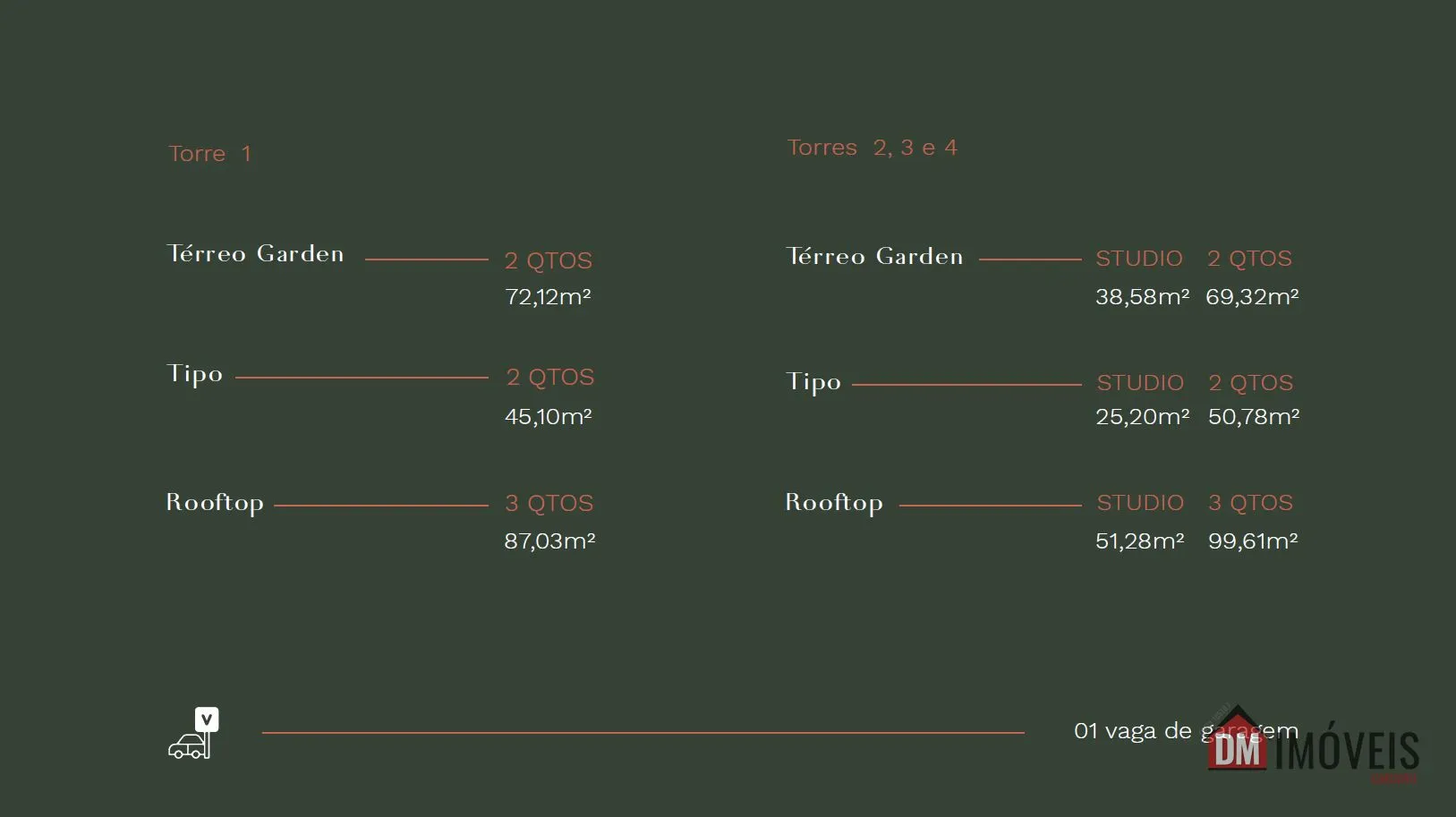Viewport: 1456px width, 817px height.
Task: Click Térreo Garden label under Torre 1
Action: [x=255, y=253]
